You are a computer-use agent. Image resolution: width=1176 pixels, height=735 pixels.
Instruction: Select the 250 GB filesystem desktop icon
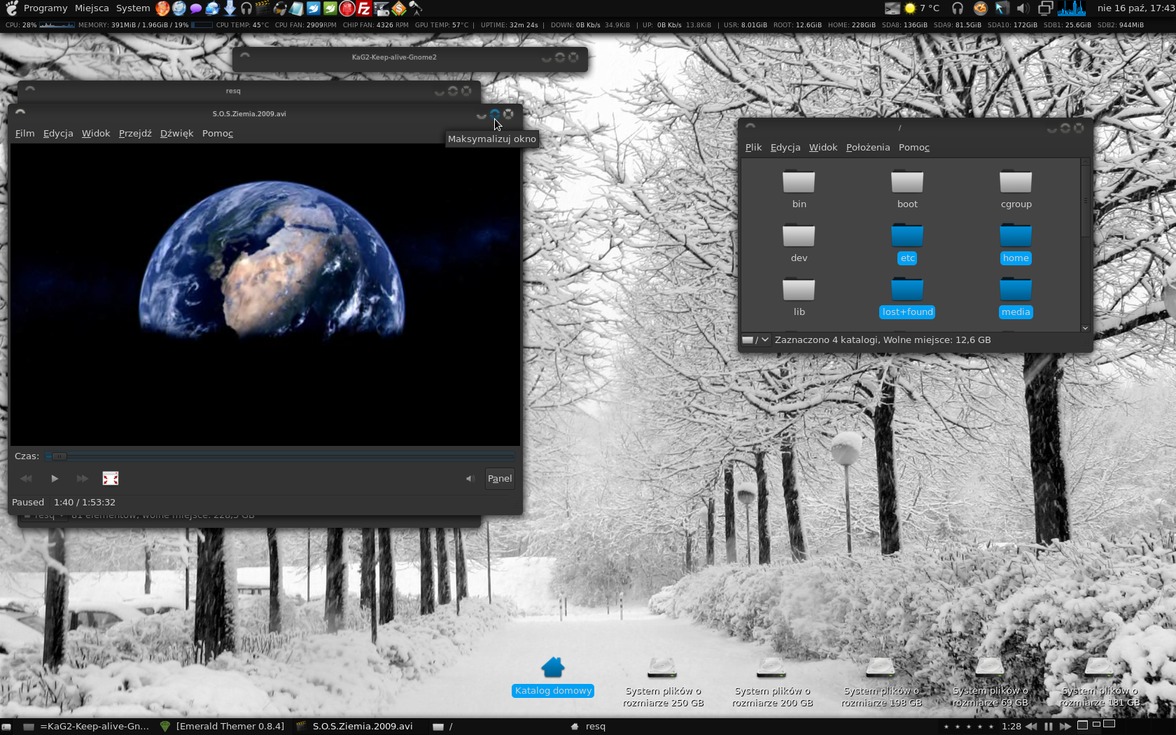pos(662,682)
